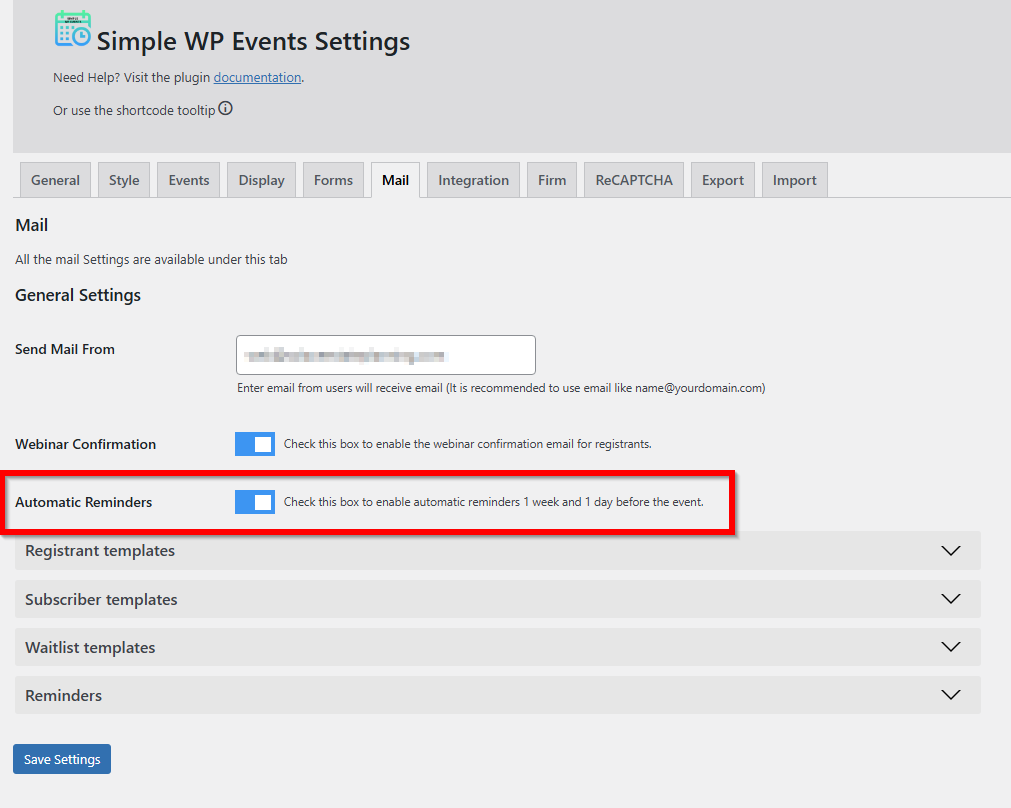Open the Import tab

tap(794, 180)
